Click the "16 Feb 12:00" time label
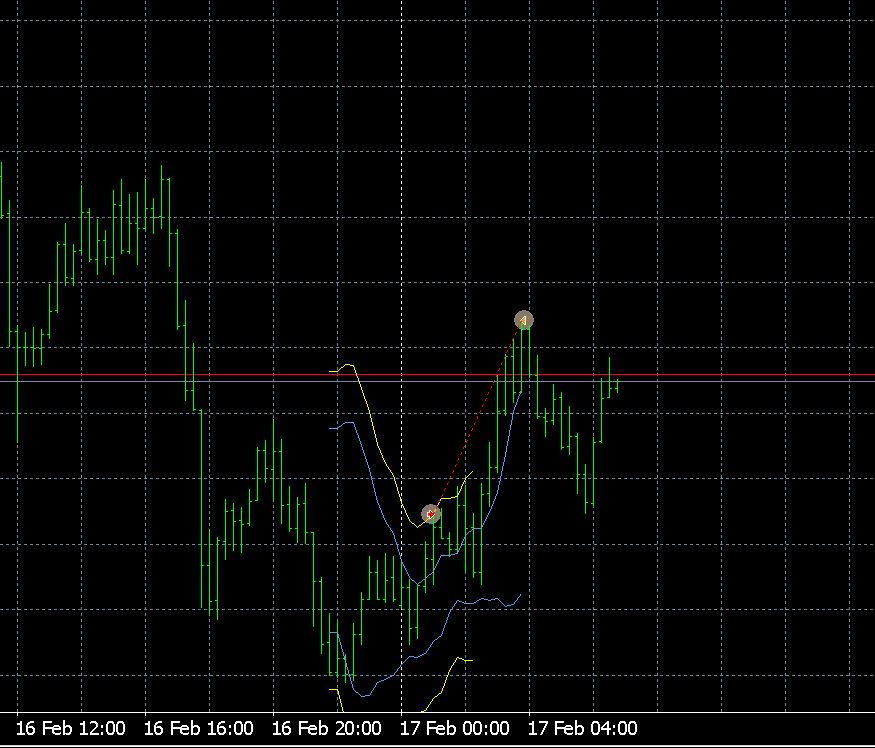The height and width of the screenshot is (748, 875). pyautogui.click(x=70, y=728)
